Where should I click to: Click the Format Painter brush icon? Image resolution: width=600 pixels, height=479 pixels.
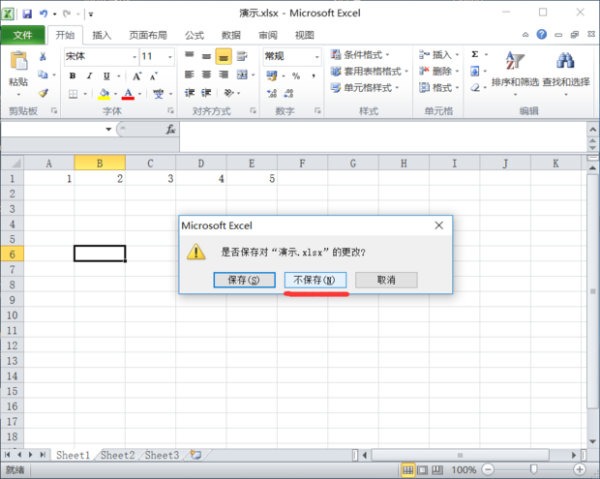[x=43, y=93]
